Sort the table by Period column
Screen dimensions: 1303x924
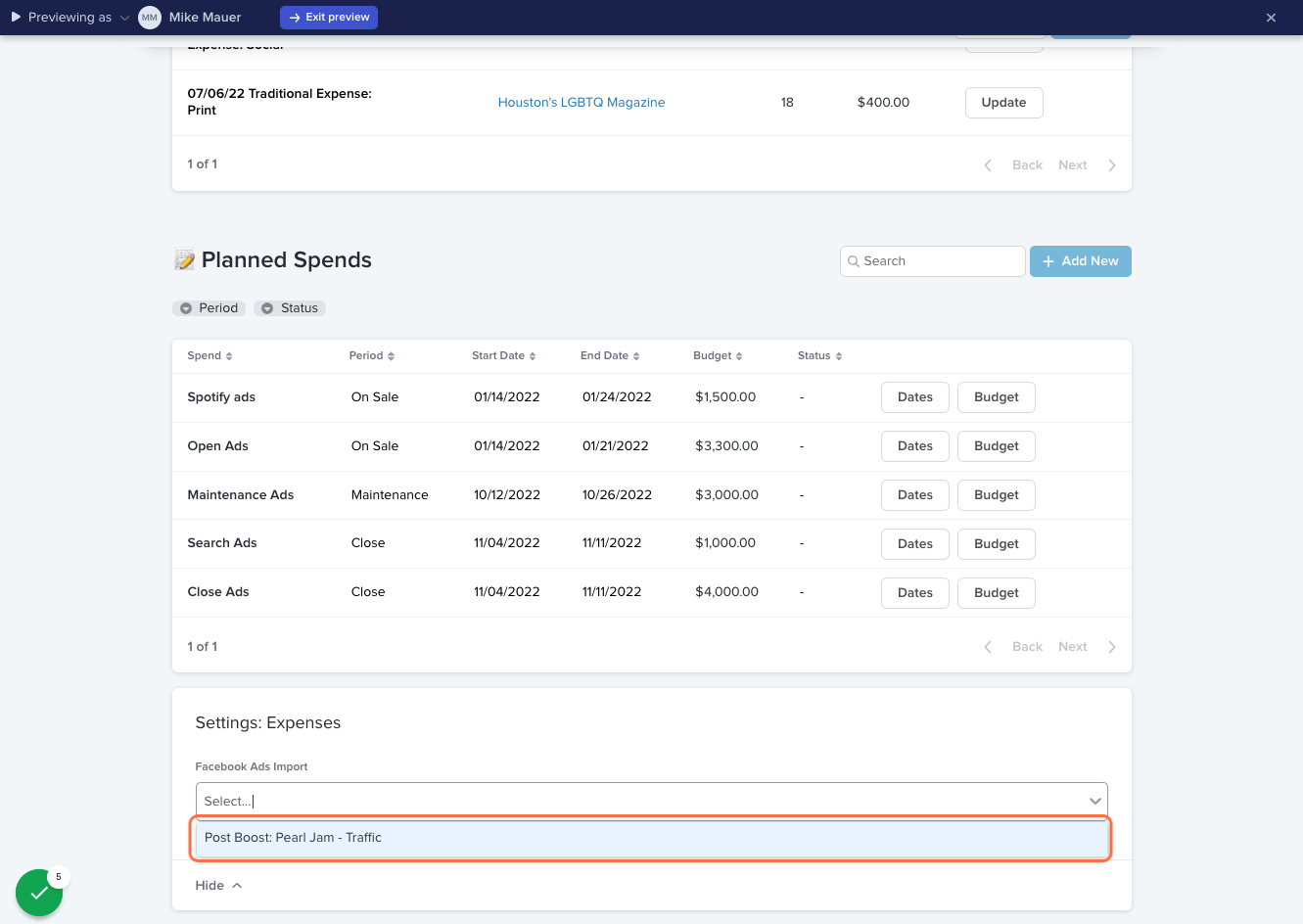click(x=371, y=356)
